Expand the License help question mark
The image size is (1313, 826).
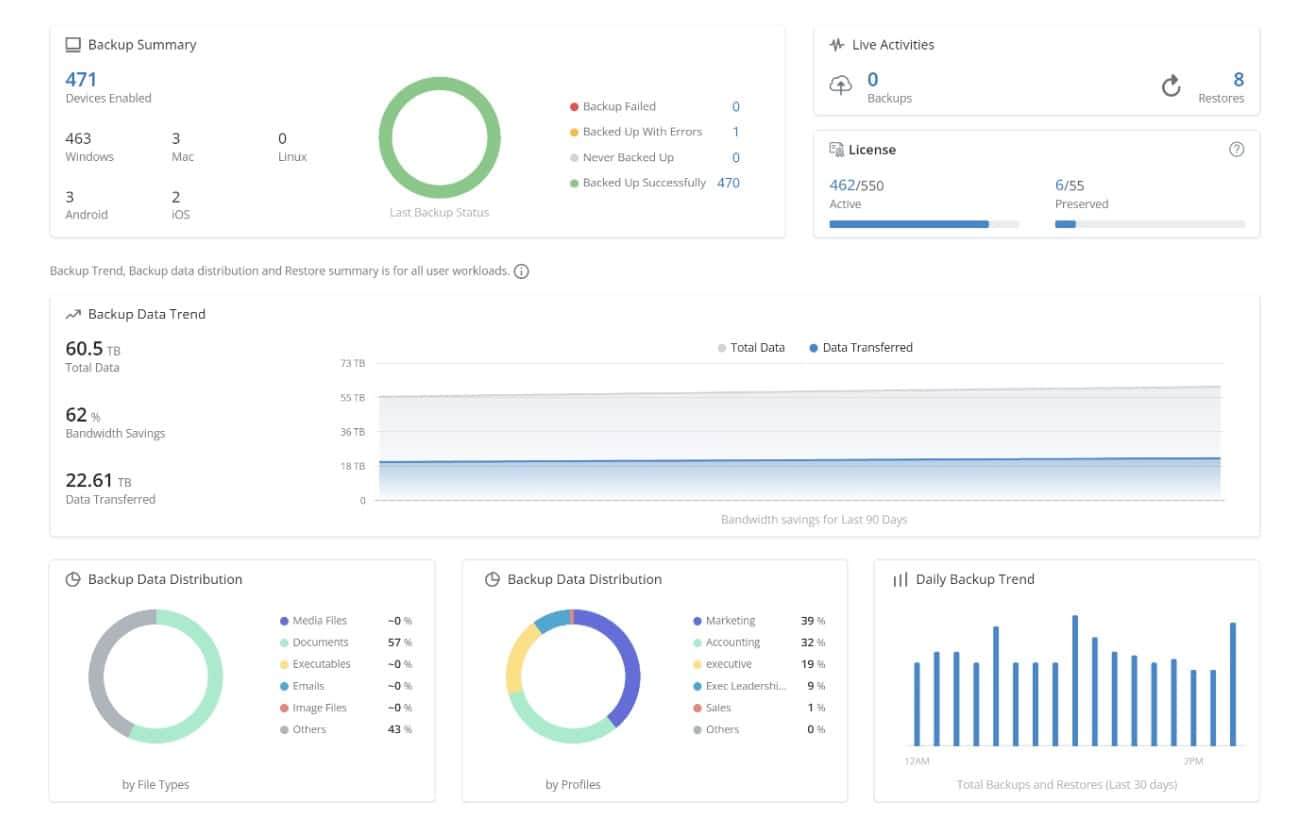tap(1237, 148)
